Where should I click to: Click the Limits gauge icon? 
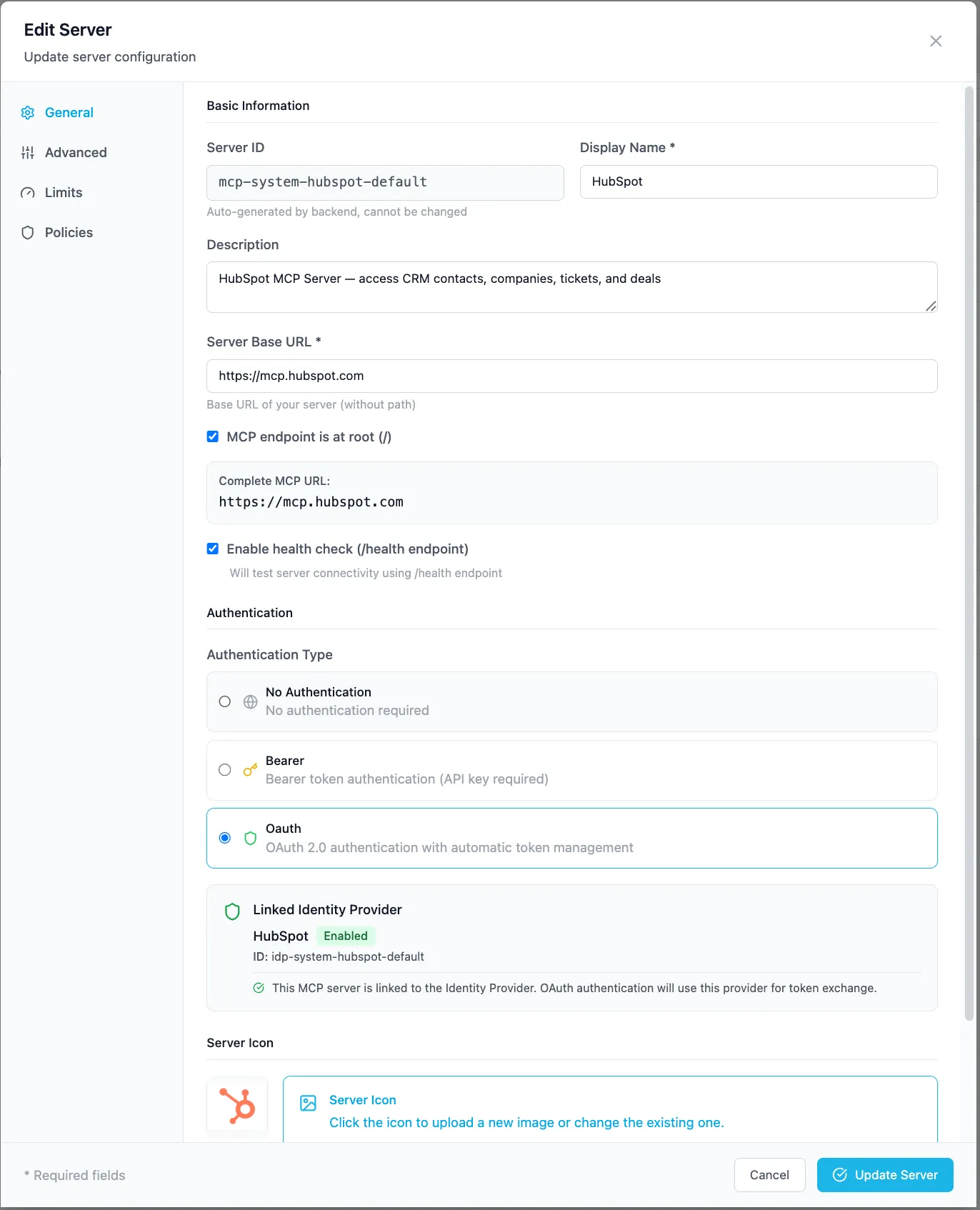click(28, 193)
